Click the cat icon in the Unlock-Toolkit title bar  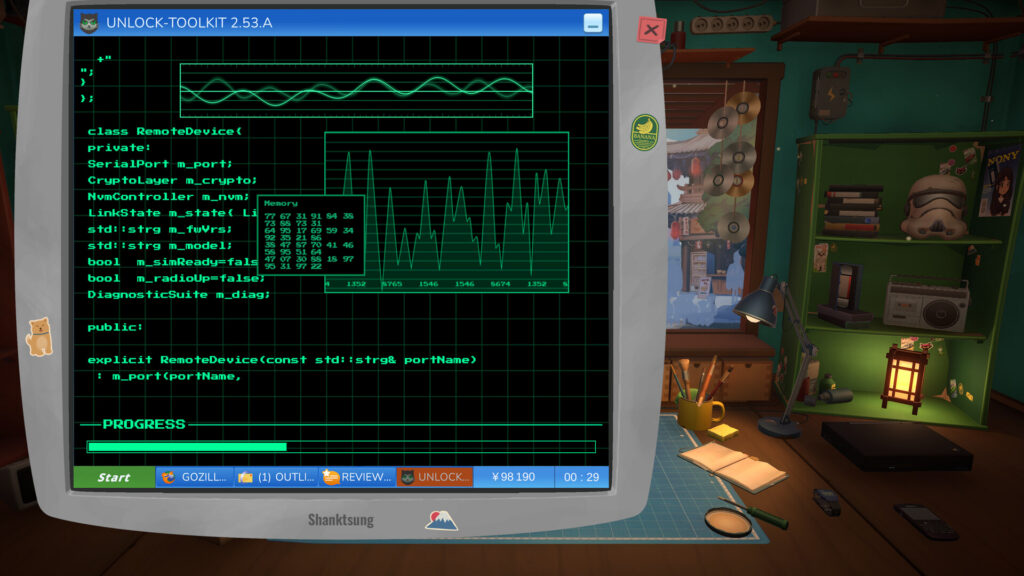pos(89,23)
